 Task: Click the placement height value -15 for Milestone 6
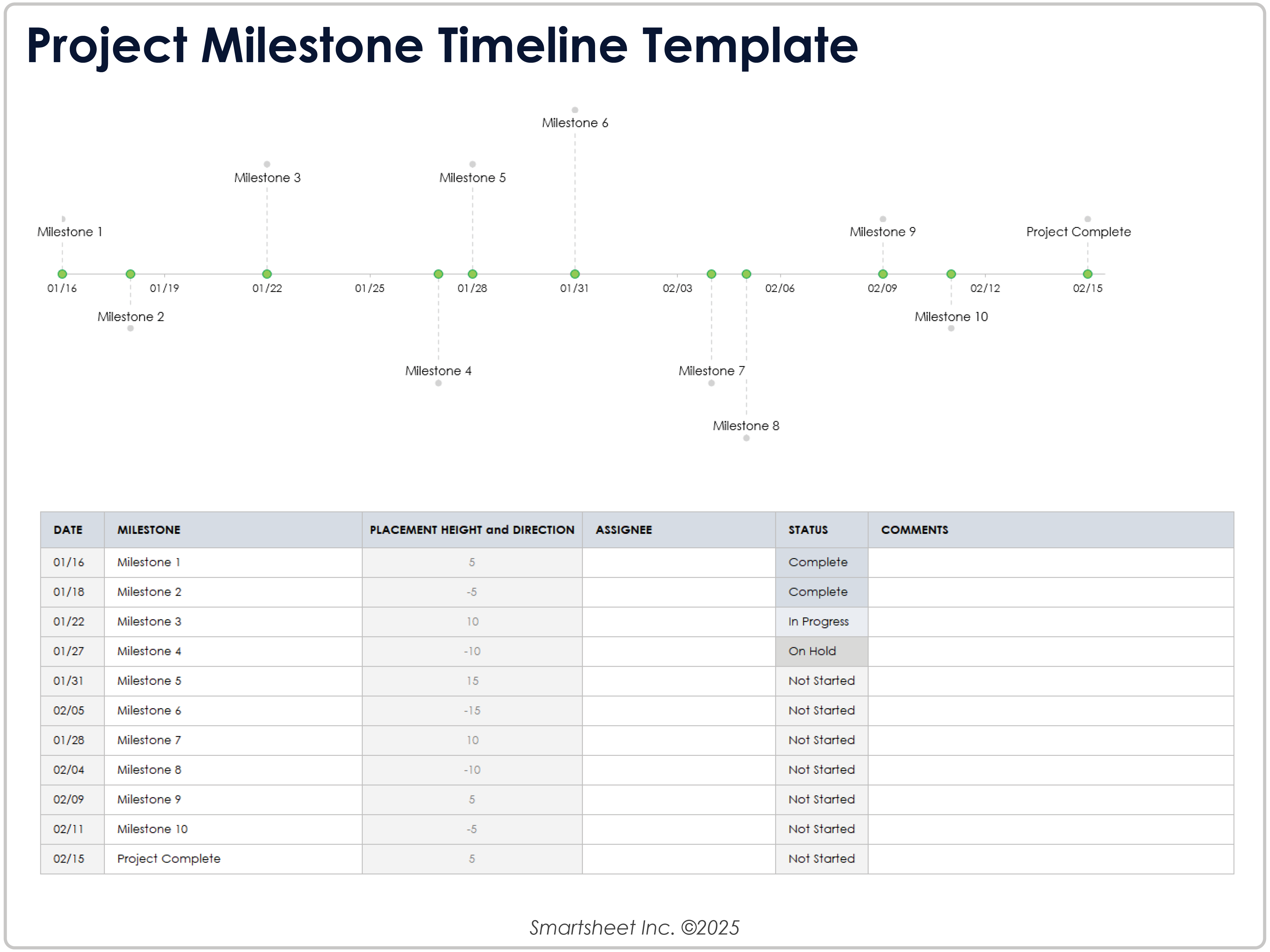pyautogui.click(x=472, y=710)
